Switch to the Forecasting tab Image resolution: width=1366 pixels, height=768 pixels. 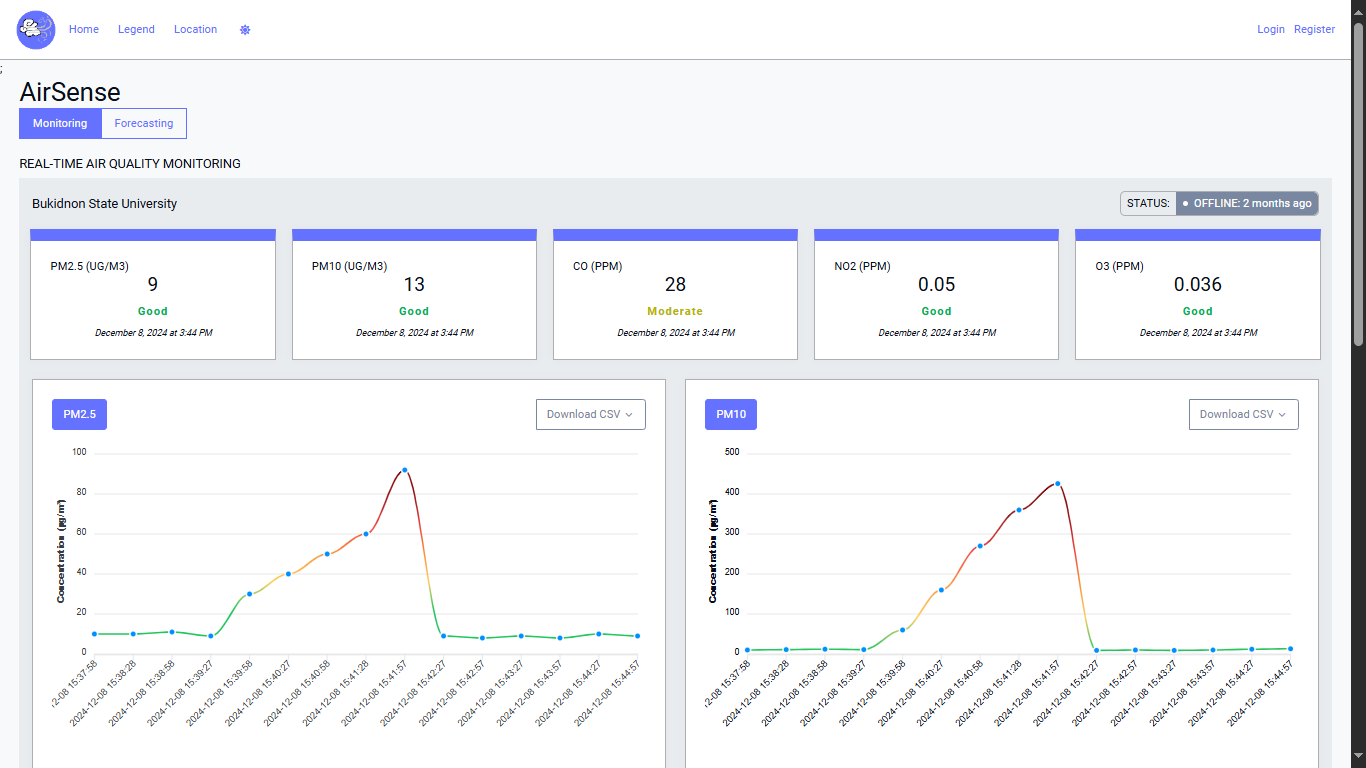[144, 124]
